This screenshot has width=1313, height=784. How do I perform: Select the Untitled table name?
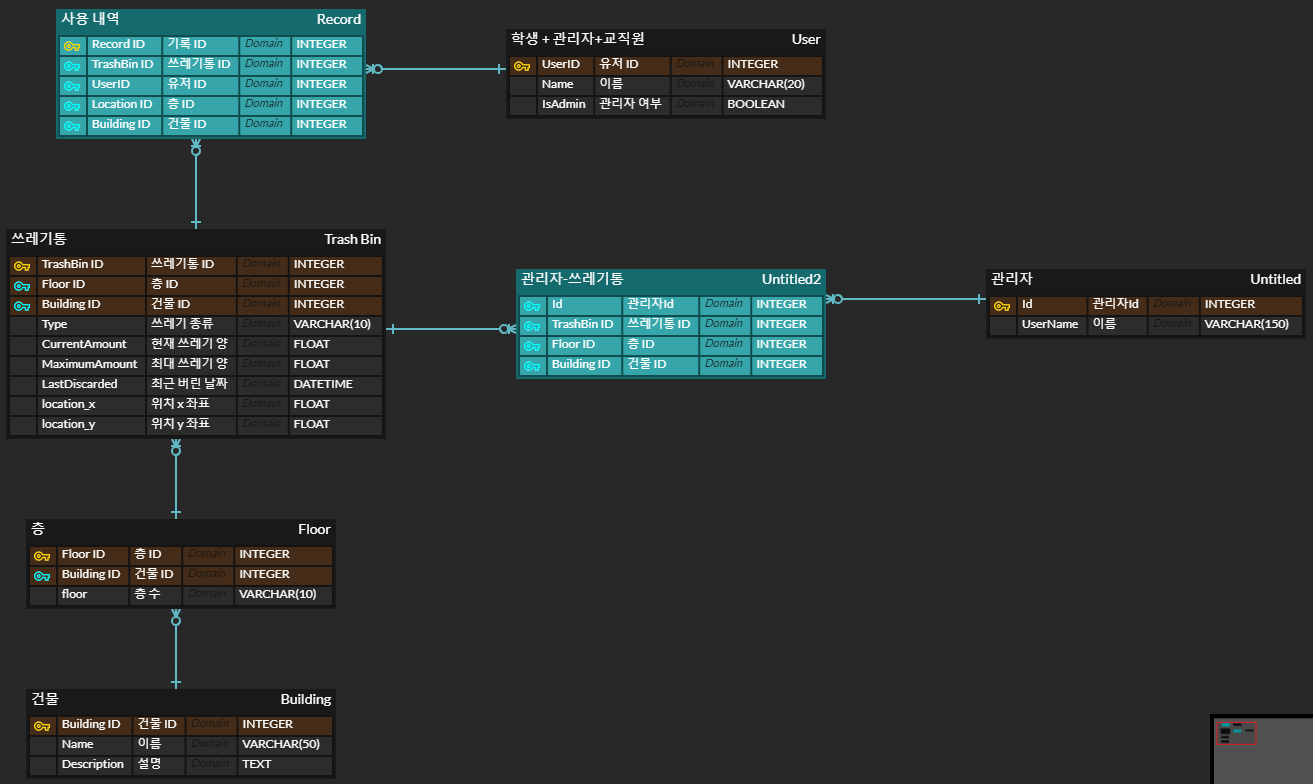[x=1275, y=279]
